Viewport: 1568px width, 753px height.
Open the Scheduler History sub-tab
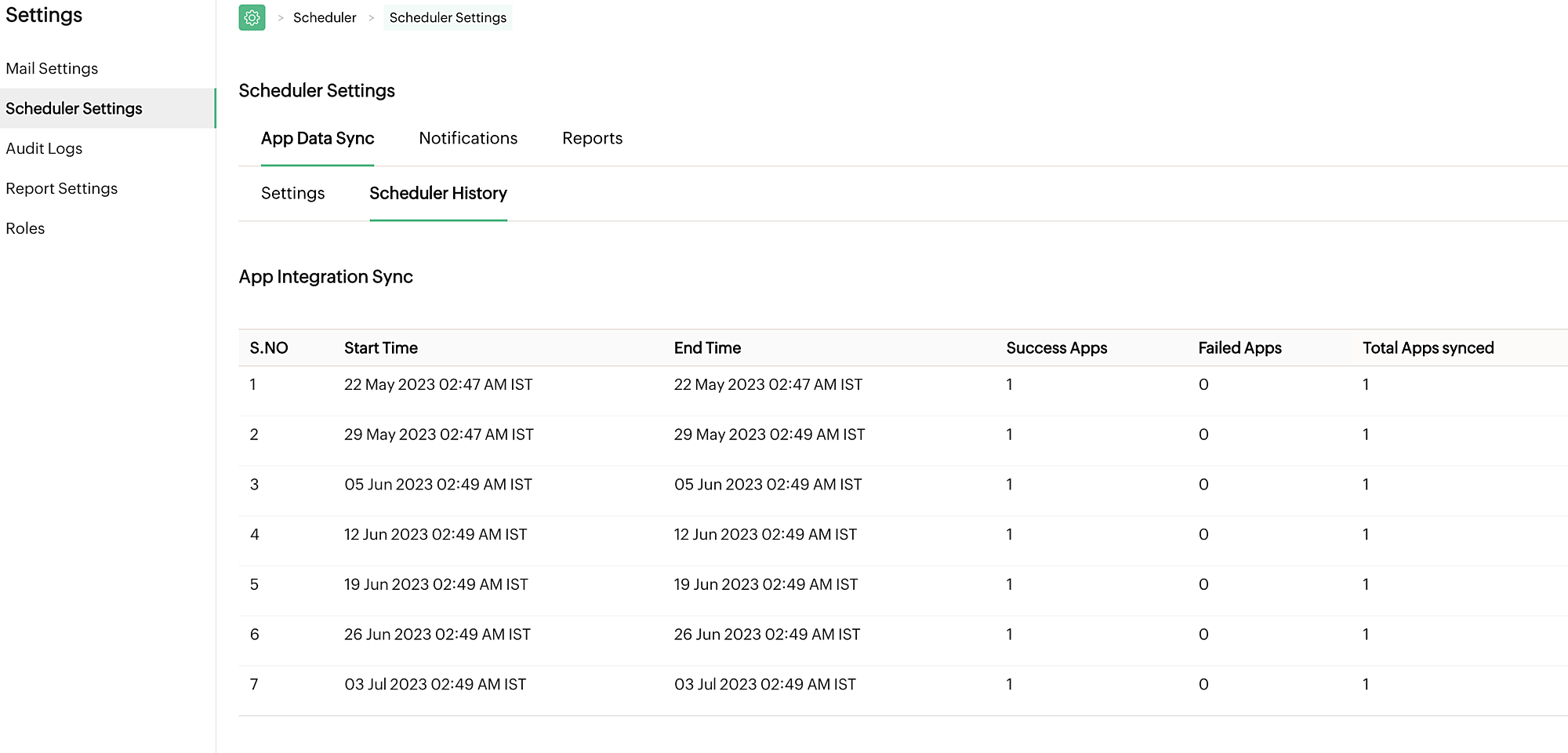point(438,193)
